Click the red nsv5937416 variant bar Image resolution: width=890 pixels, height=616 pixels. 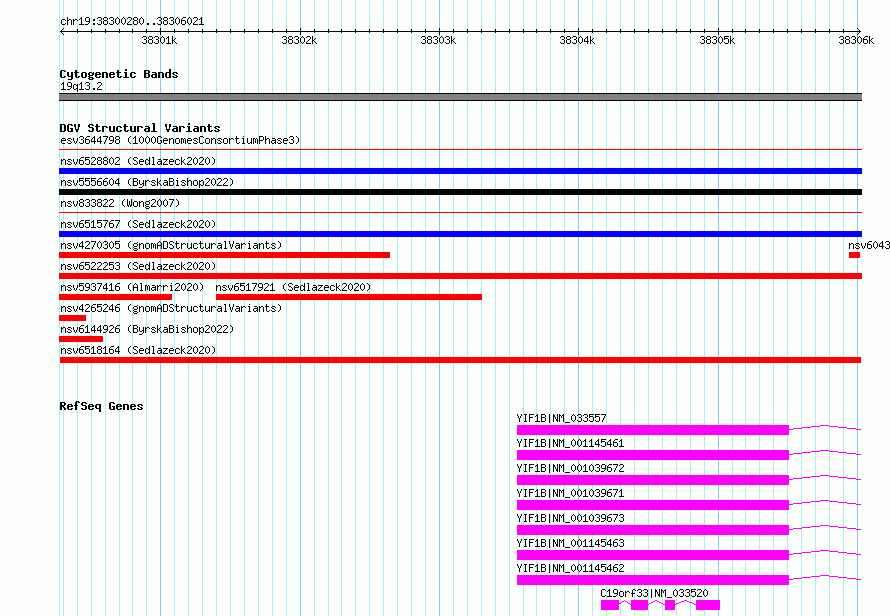115,297
